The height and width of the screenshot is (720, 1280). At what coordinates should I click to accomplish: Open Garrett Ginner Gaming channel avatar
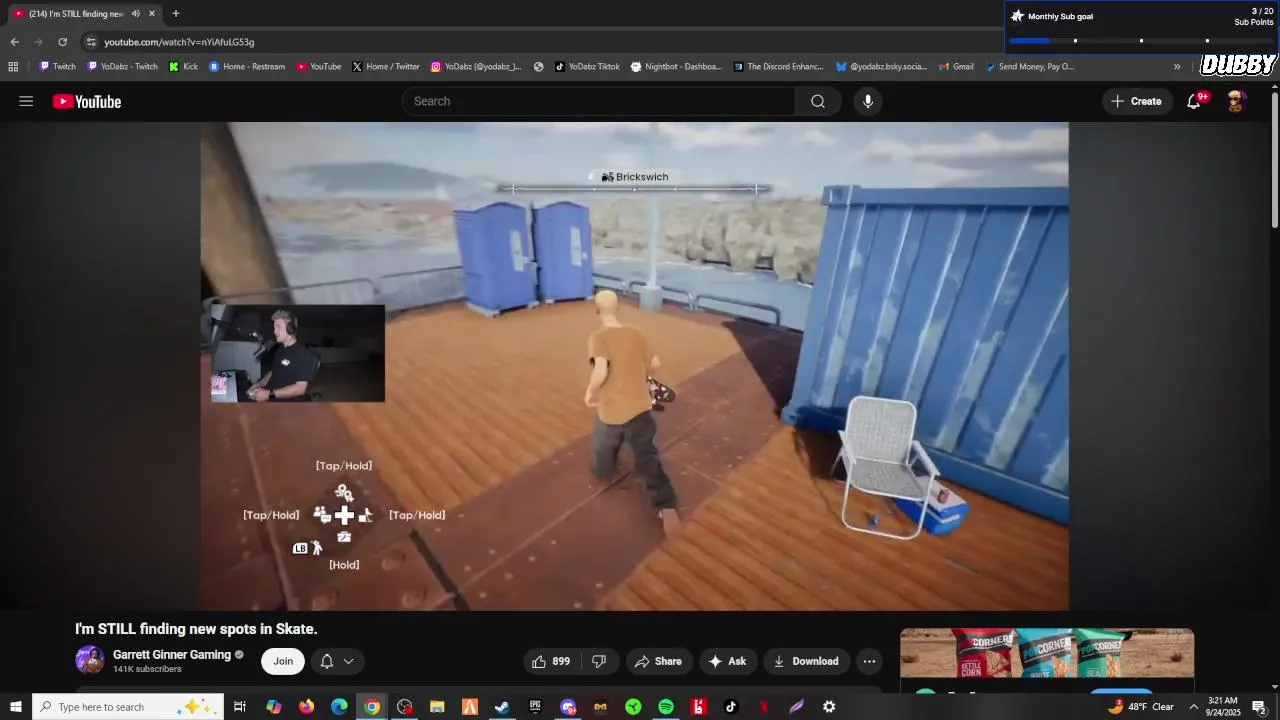90,660
